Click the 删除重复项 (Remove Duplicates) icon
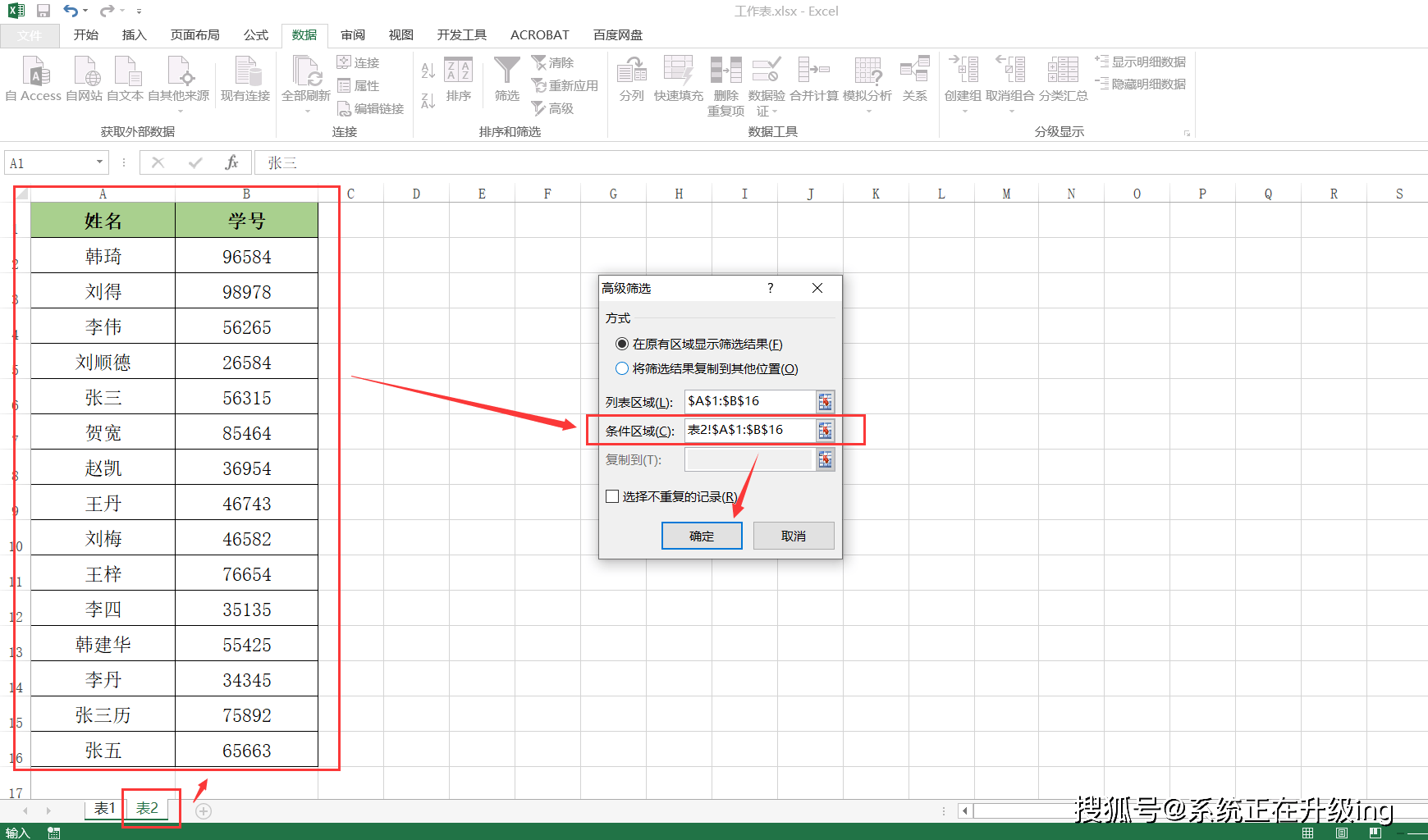The height and width of the screenshot is (840, 1428). tap(725, 72)
